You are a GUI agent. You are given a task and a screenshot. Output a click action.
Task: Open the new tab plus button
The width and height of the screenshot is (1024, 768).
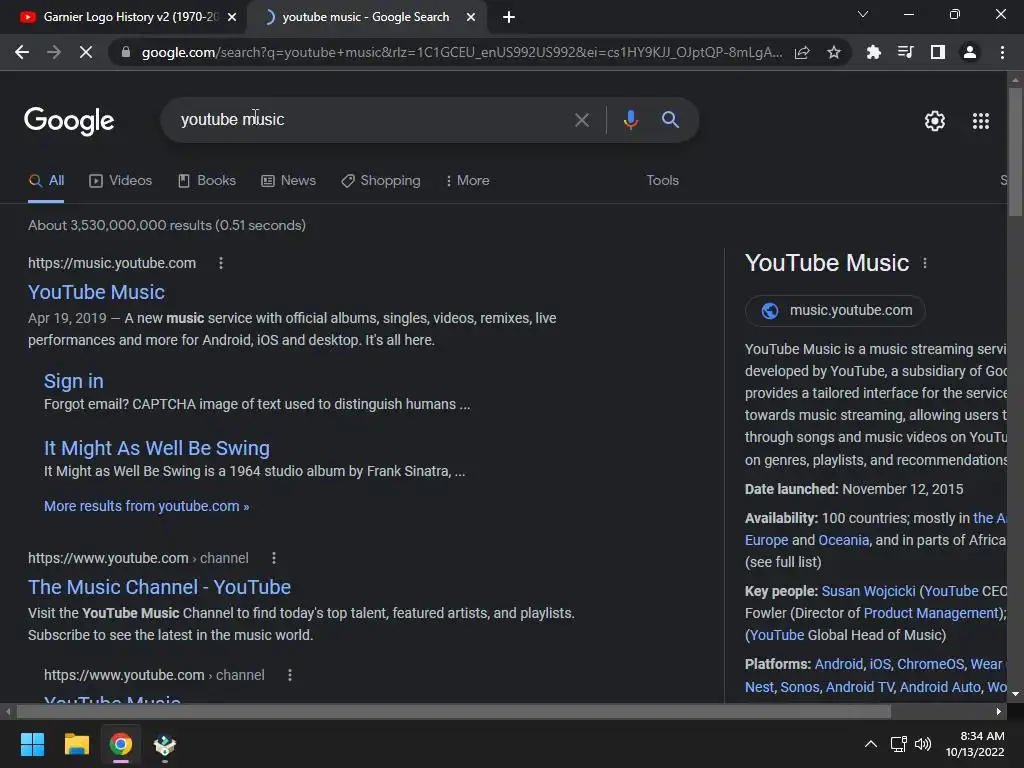pyautogui.click(x=509, y=17)
